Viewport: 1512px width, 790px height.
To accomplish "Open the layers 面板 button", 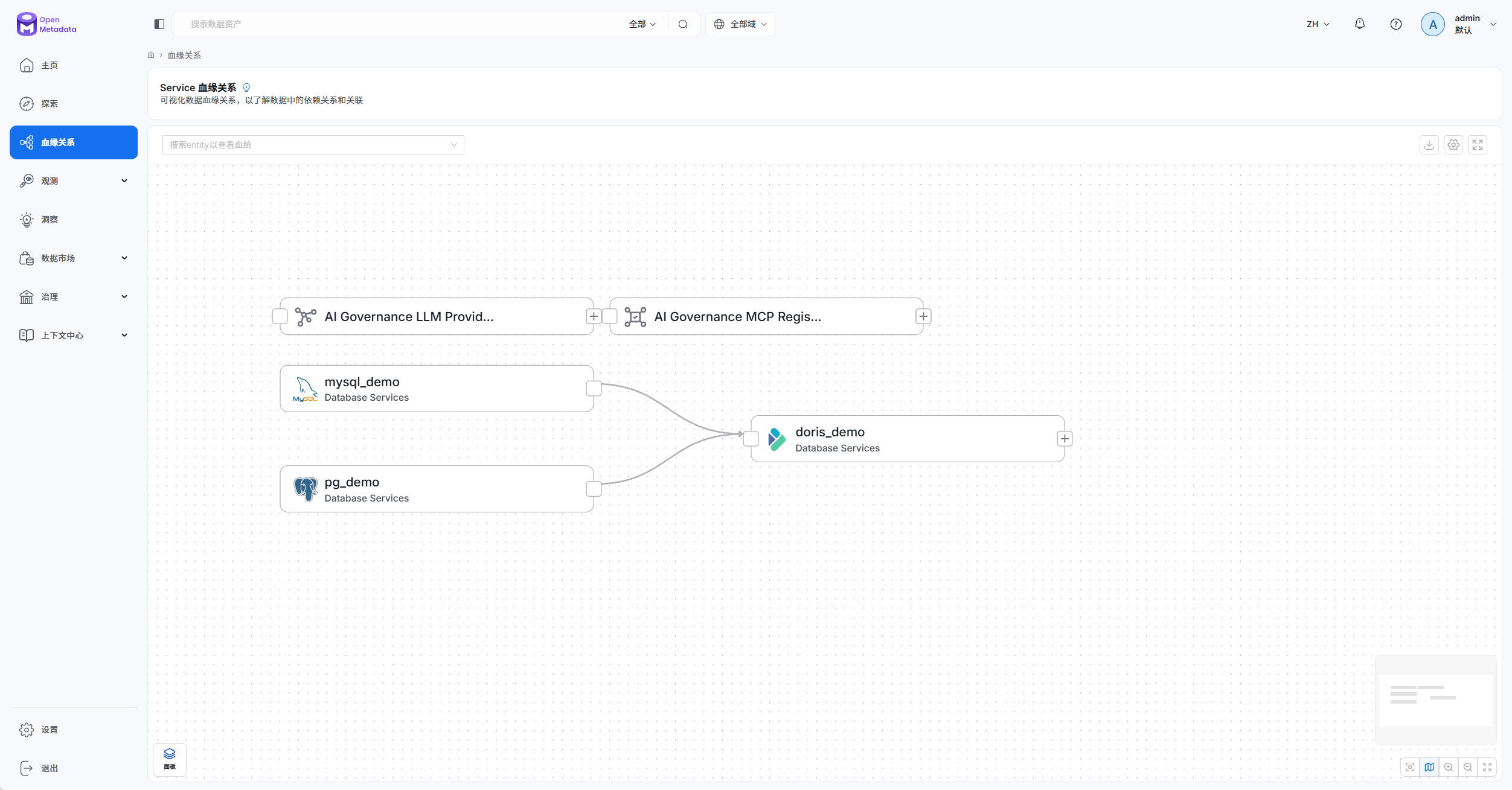I will click(170, 759).
